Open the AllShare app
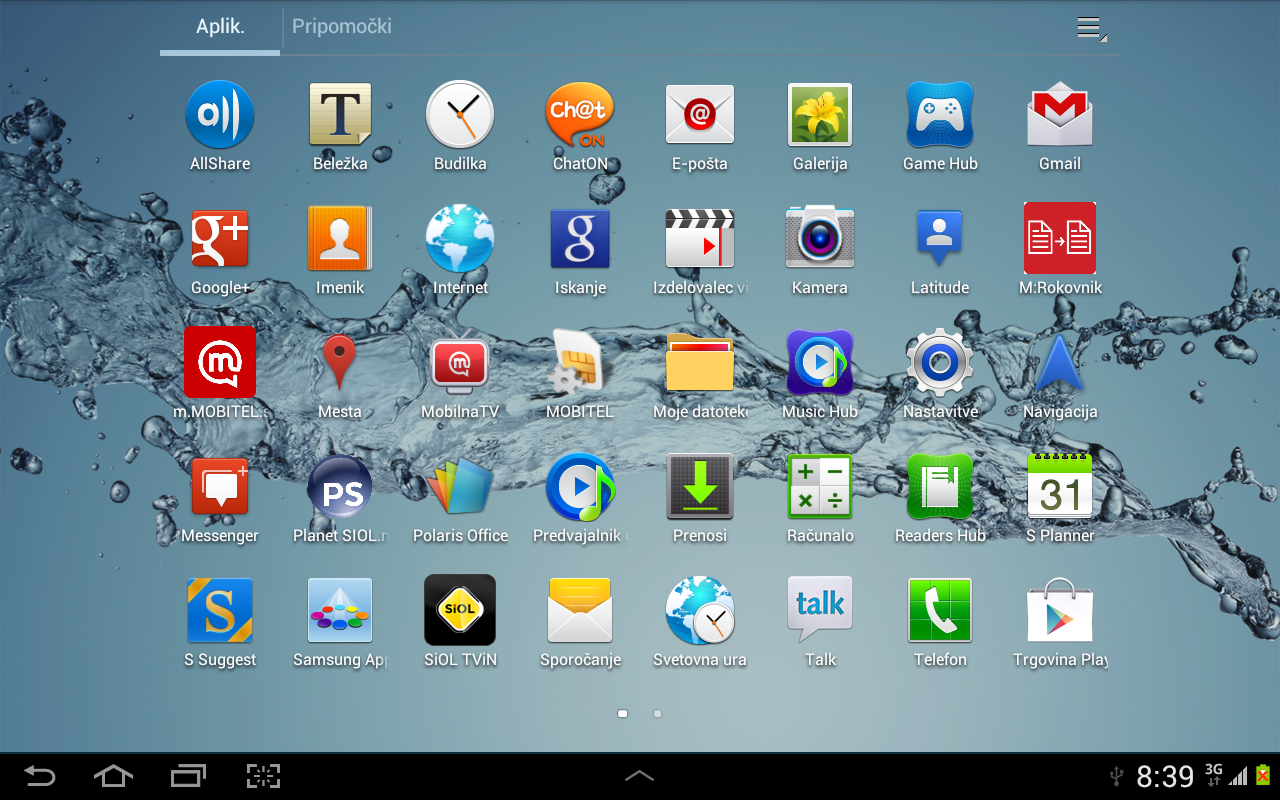The image size is (1280, 800). click(220, 115)
